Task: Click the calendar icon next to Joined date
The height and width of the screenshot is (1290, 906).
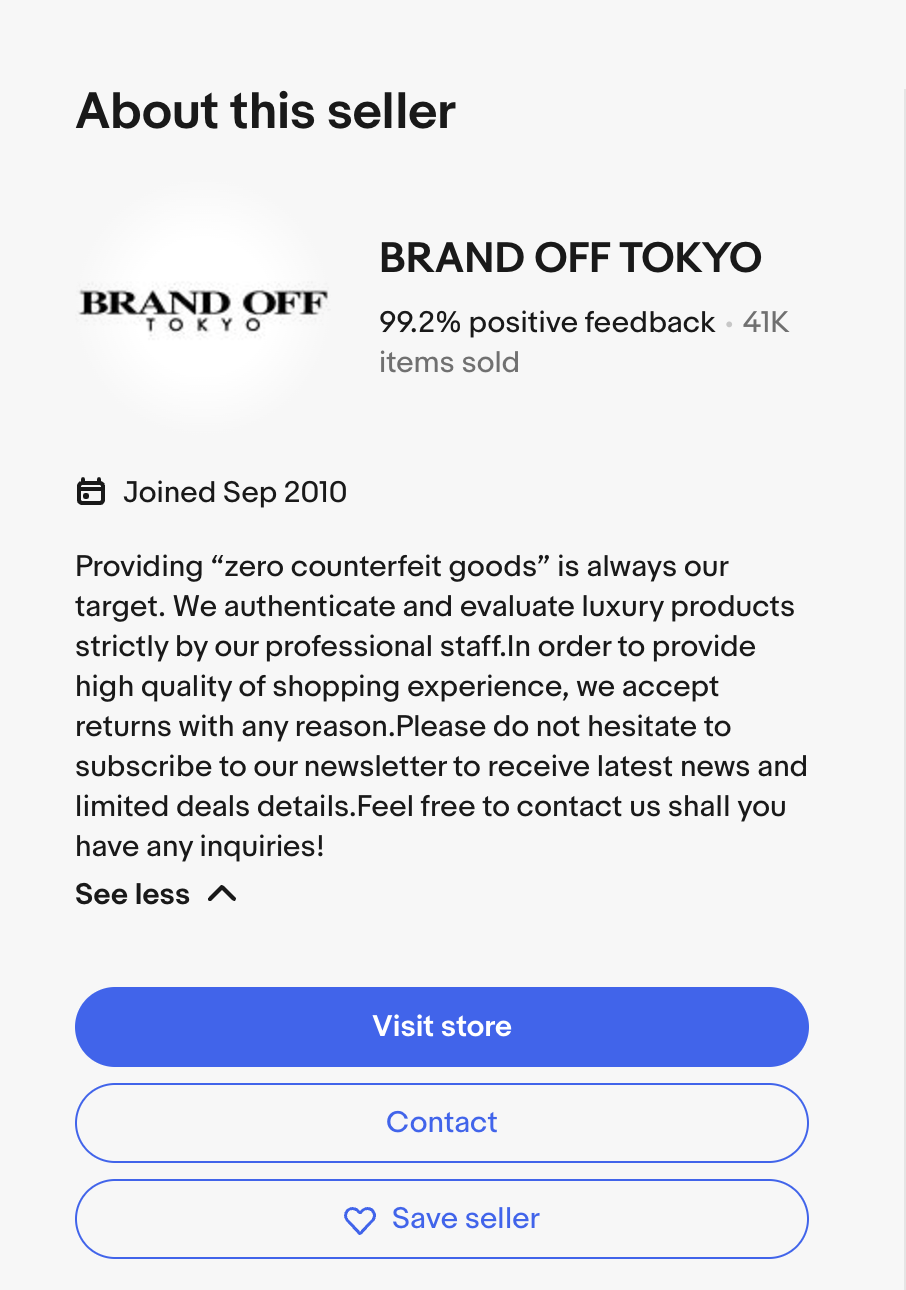Action: point(91,492)
